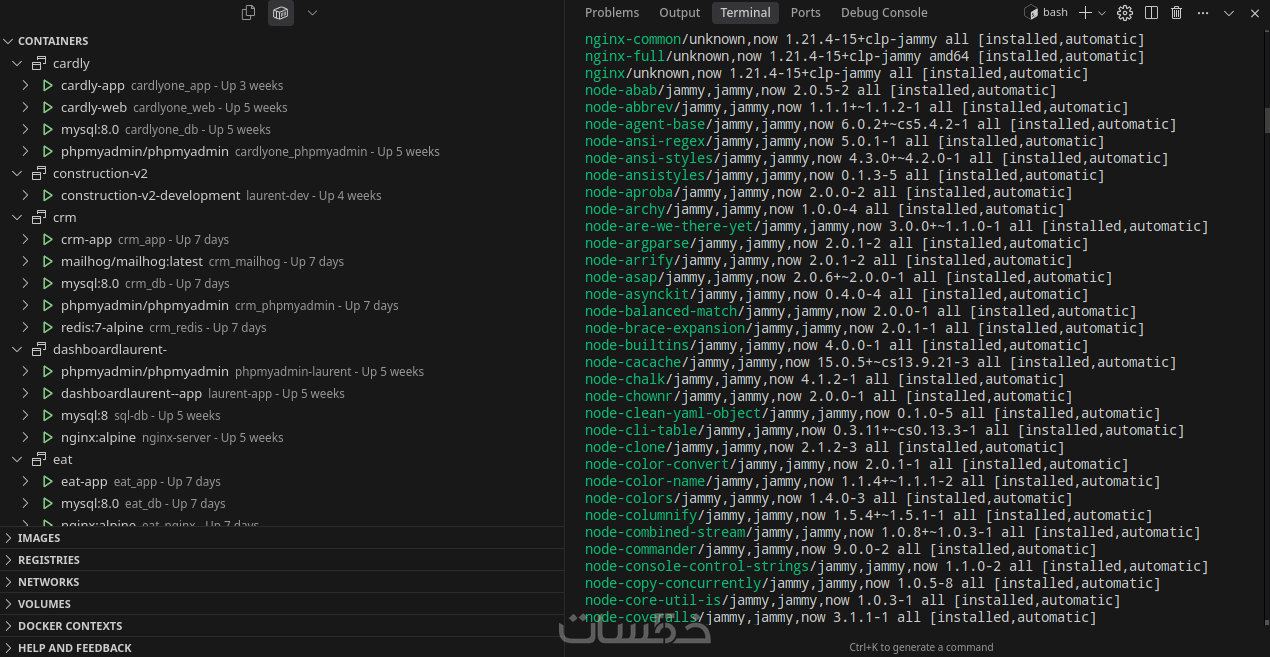This screenshot has height=657, width=1270.
Task: Click running icon of cardlyone_db mysql container
Action: pyautogui.click(x=47, y=129)
